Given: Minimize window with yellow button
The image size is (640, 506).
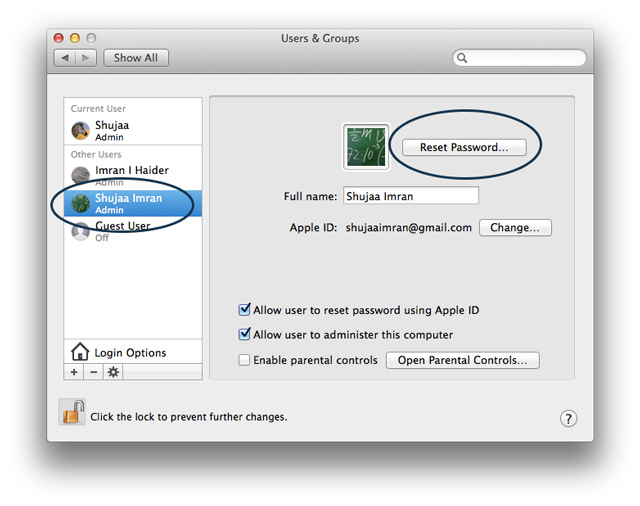Looking at the screenshot, I should point(75,38).
